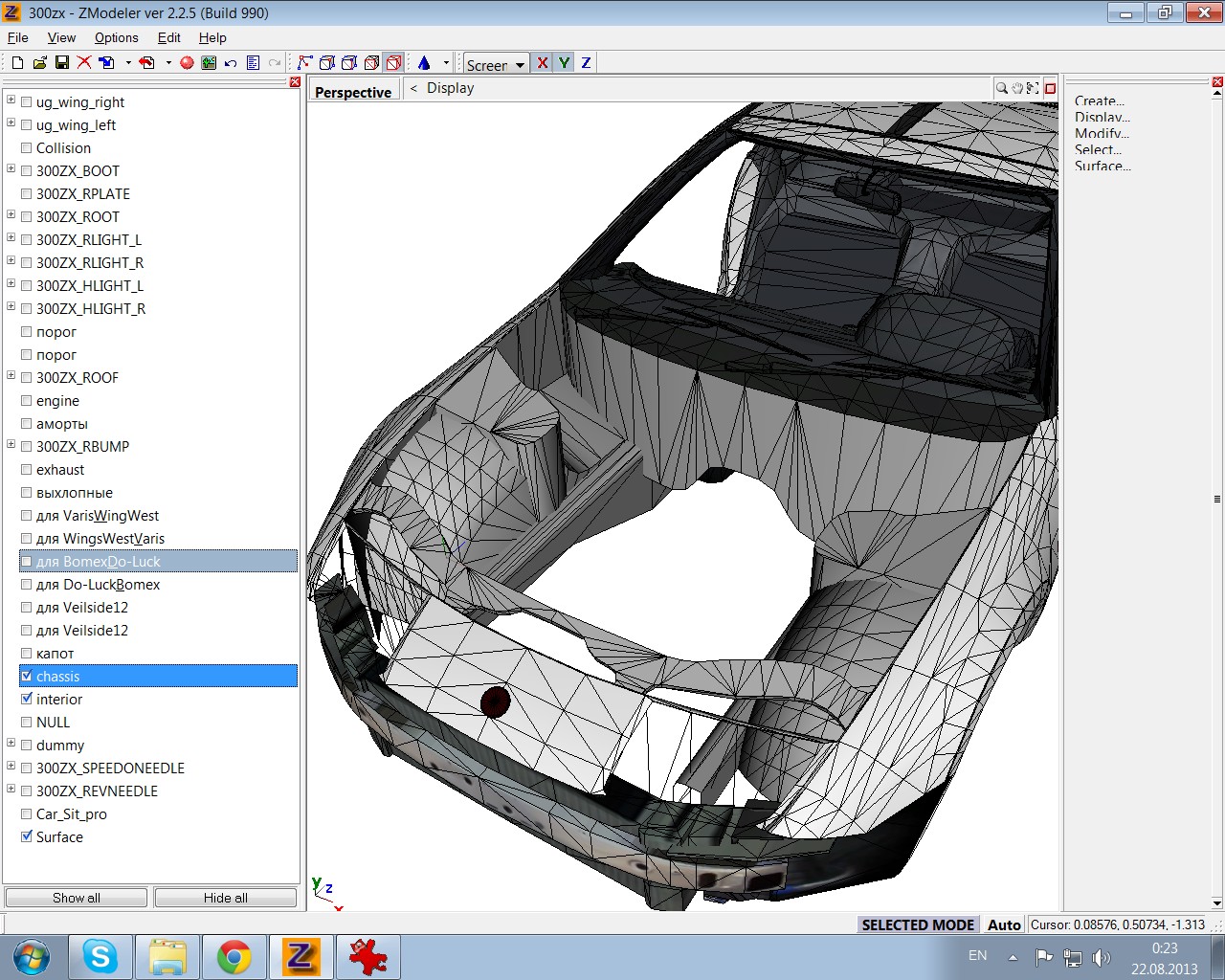Click the red X delete icon in toolbar

pos(84,63)
